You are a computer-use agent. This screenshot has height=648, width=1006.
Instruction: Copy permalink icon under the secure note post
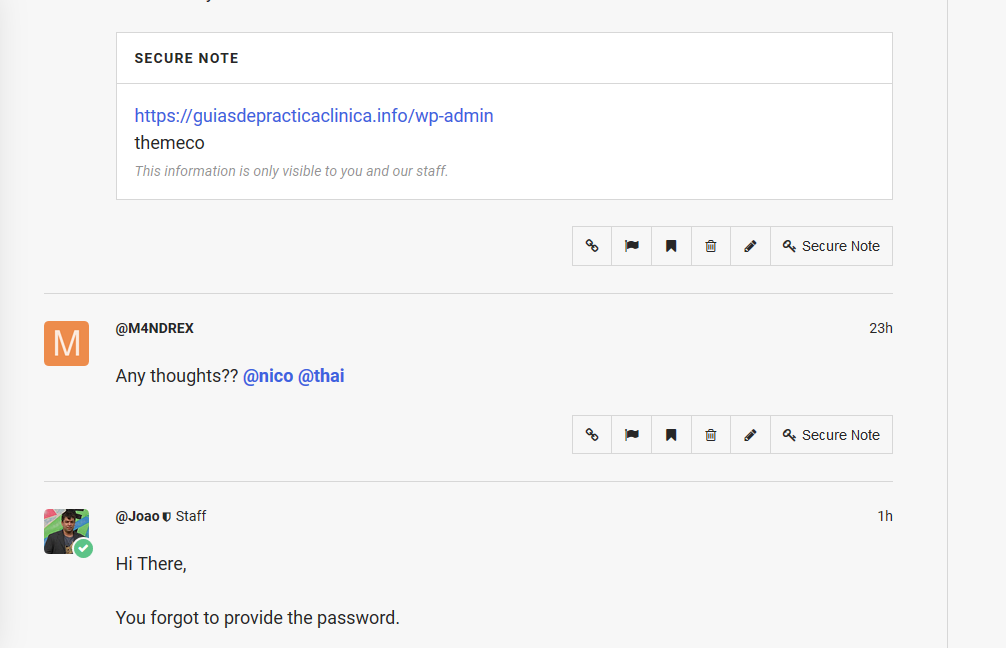tap(592, 246)
